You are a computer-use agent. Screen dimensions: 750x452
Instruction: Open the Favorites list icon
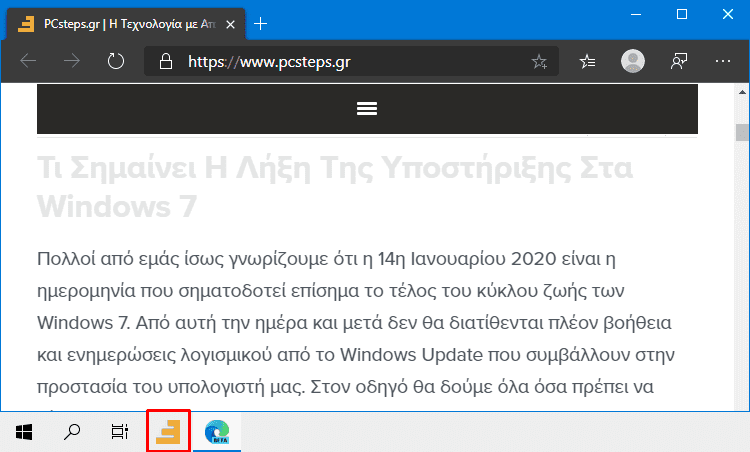587,61
